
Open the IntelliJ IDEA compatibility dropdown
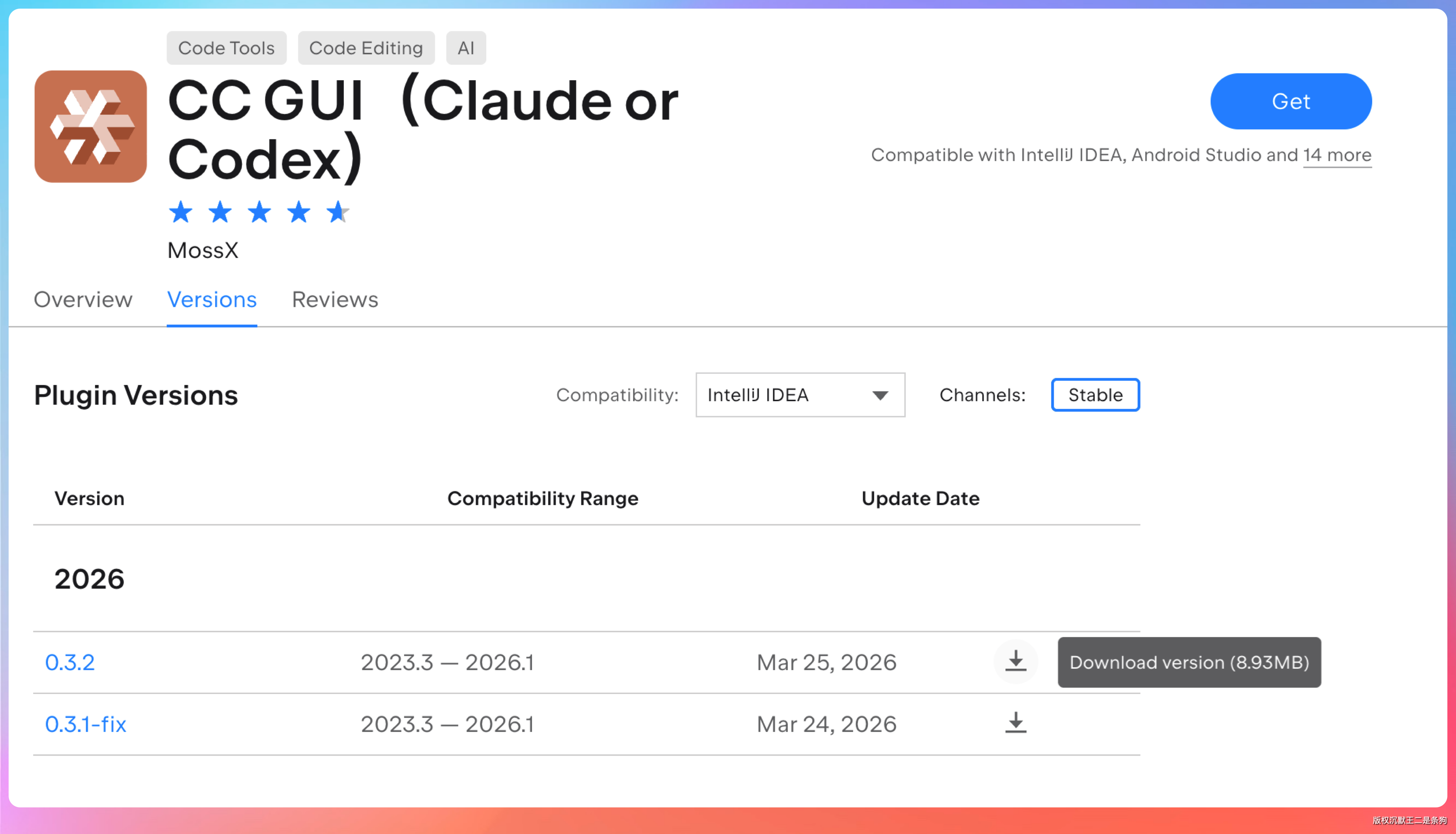(800, 395)
